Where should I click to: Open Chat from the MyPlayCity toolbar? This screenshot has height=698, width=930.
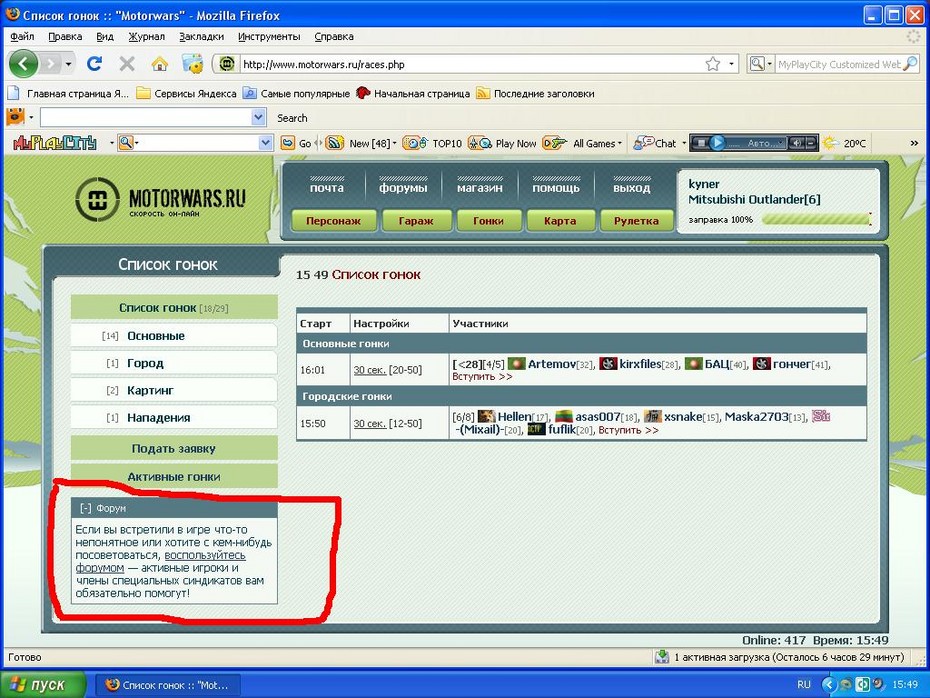tap(655, 143)
